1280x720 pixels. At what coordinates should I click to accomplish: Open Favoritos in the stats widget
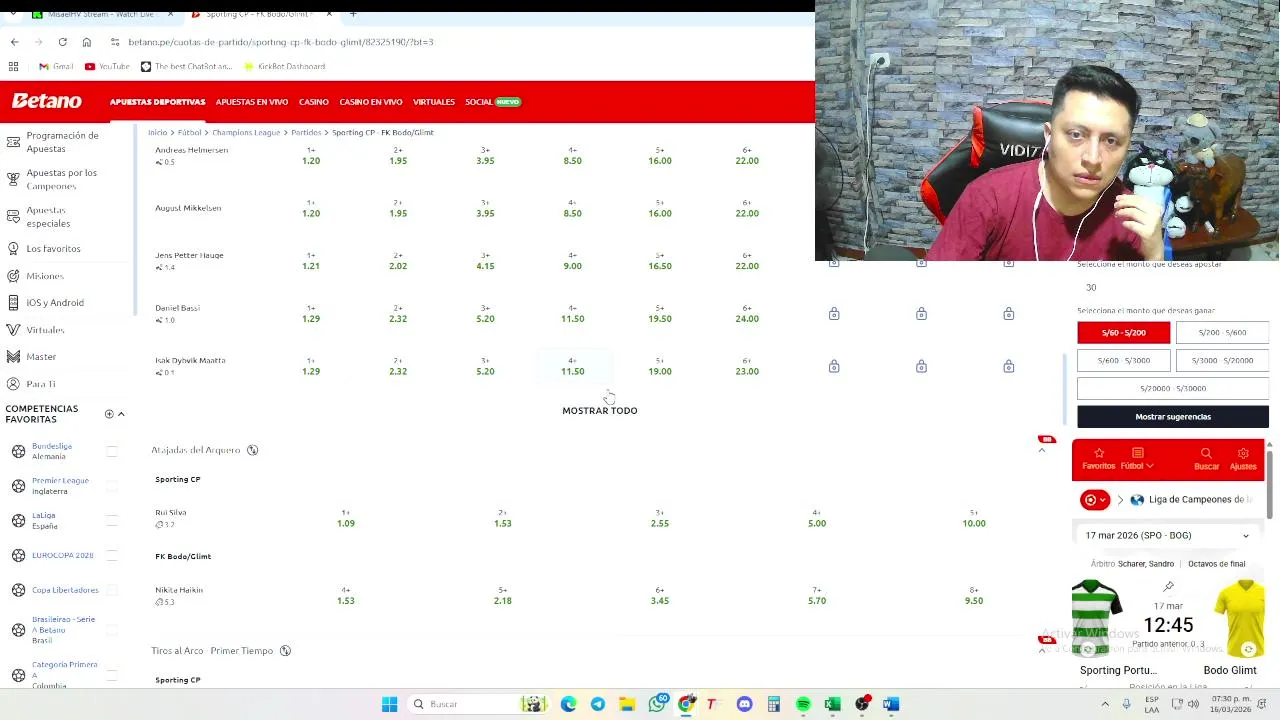pos(1098,459)
